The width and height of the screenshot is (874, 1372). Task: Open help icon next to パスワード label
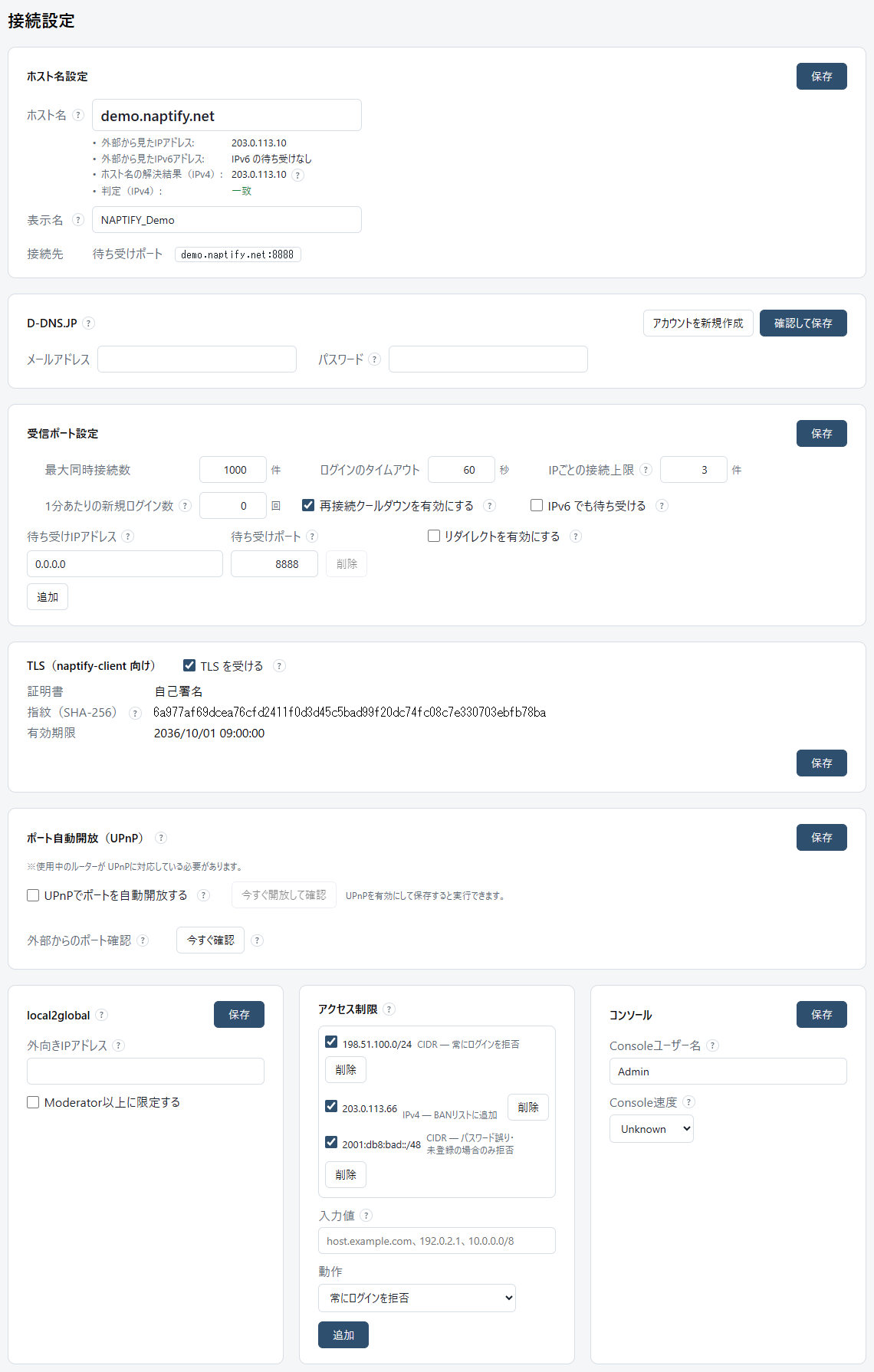coord(374,359)
